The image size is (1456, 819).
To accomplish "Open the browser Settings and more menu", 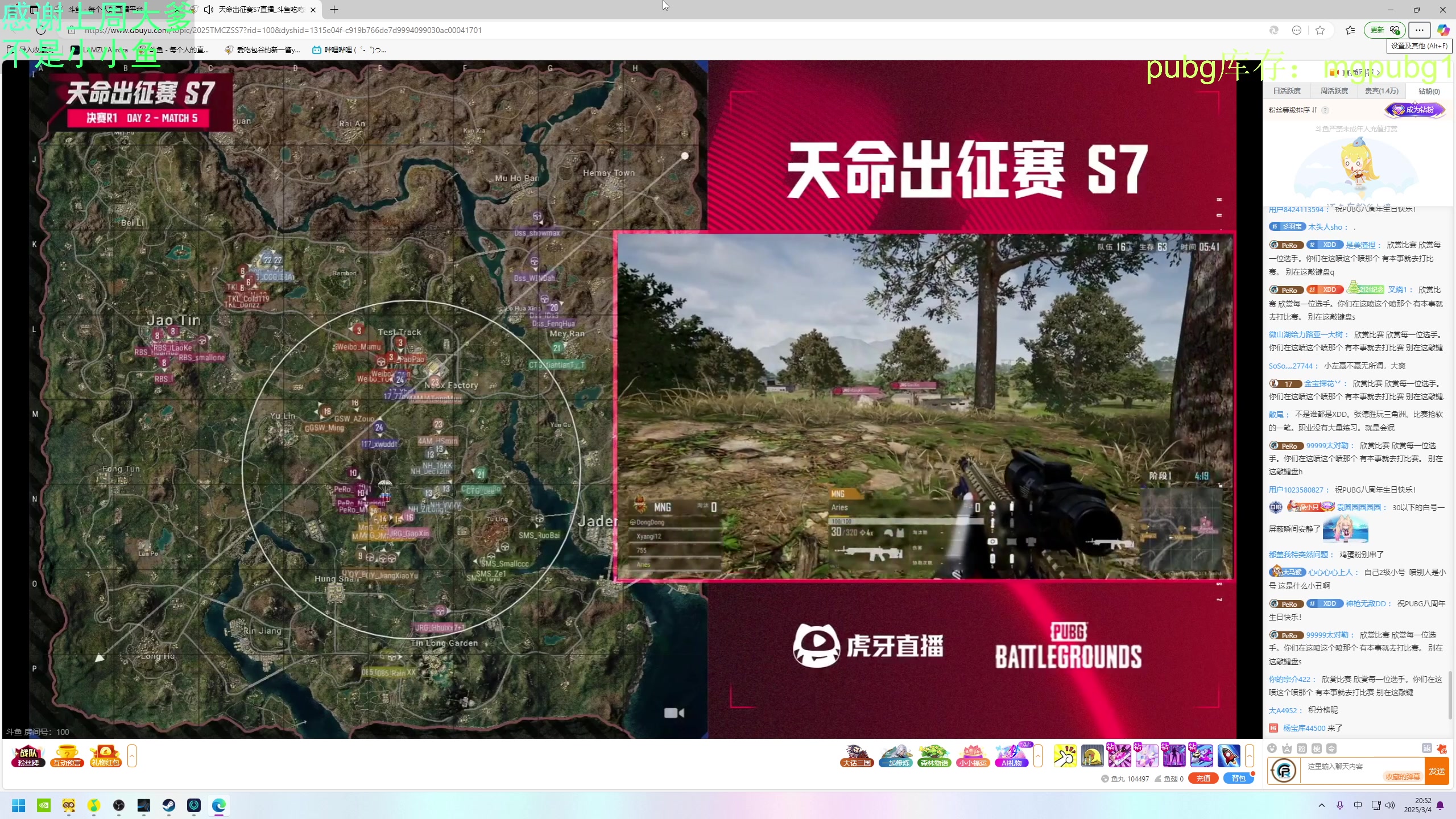I will point(1420,30).
